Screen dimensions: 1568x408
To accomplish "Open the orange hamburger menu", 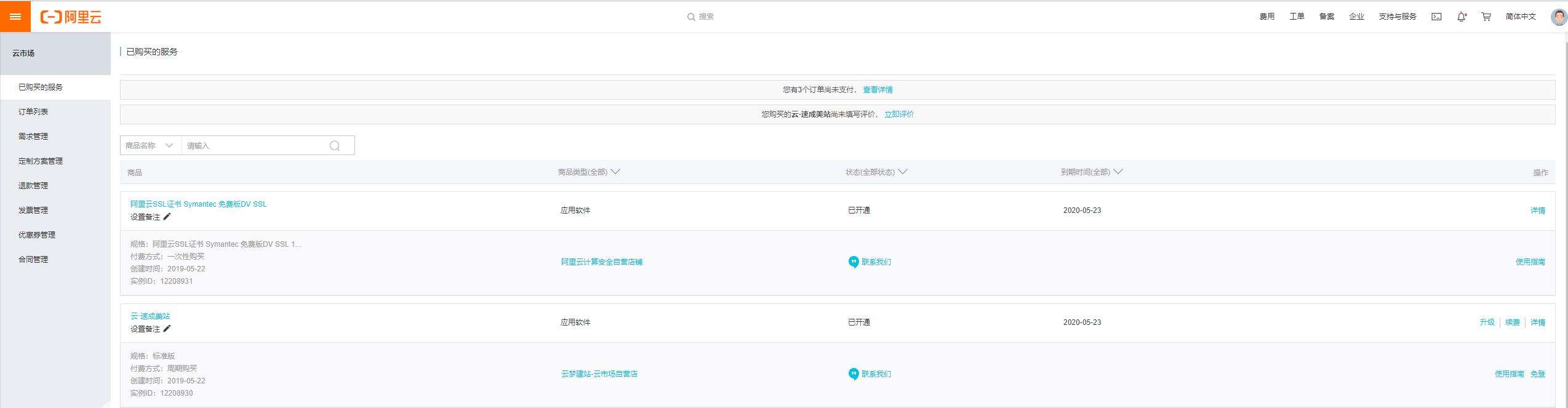I will point(15,17).
